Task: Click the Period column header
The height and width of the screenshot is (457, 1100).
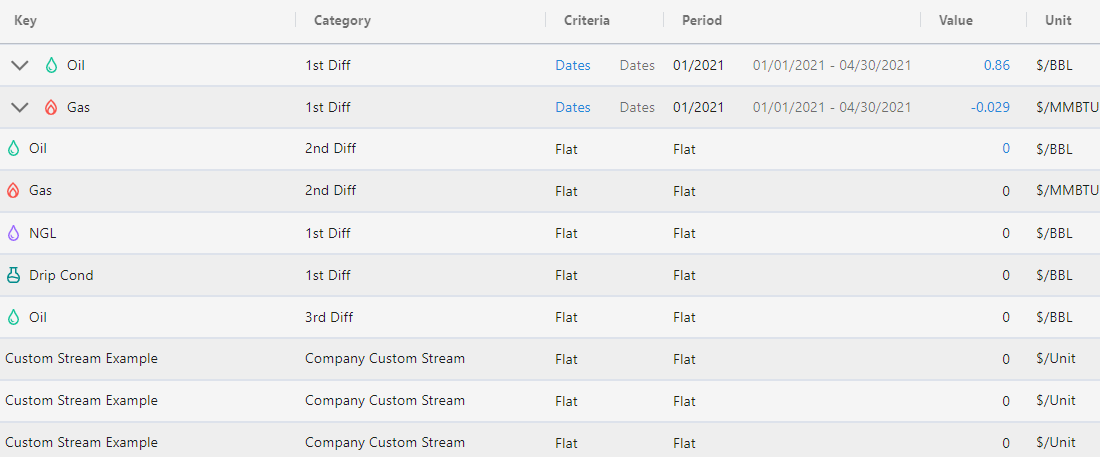Action: [x=702, y=20]
